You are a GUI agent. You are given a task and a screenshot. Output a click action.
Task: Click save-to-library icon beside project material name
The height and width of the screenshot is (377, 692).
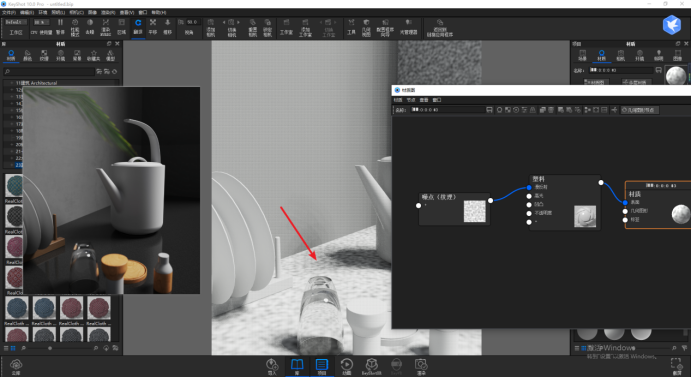tap(658, 70)
